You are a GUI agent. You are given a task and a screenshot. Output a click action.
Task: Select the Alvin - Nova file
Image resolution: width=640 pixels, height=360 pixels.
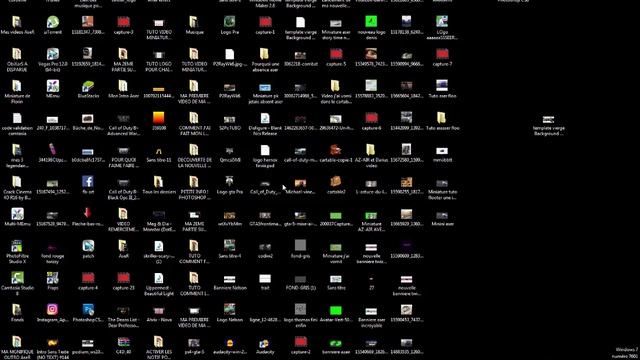(159, 311)
